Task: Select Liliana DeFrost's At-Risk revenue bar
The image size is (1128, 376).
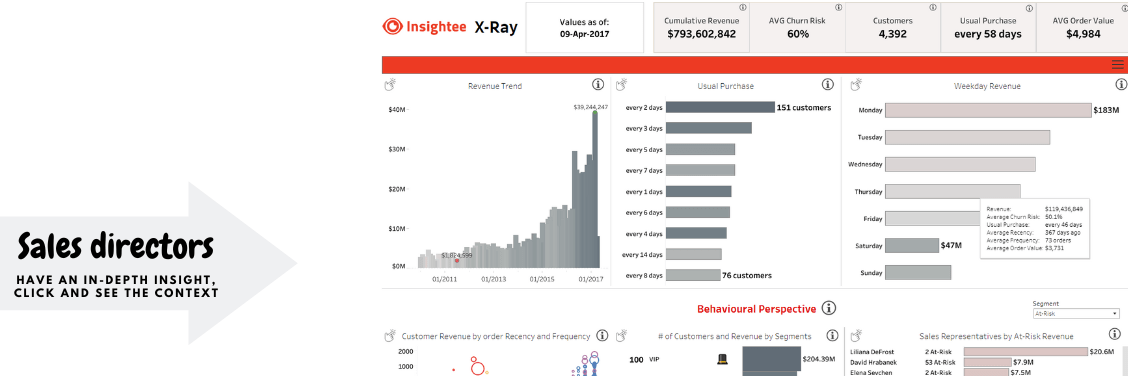Action: point(1025,352)
